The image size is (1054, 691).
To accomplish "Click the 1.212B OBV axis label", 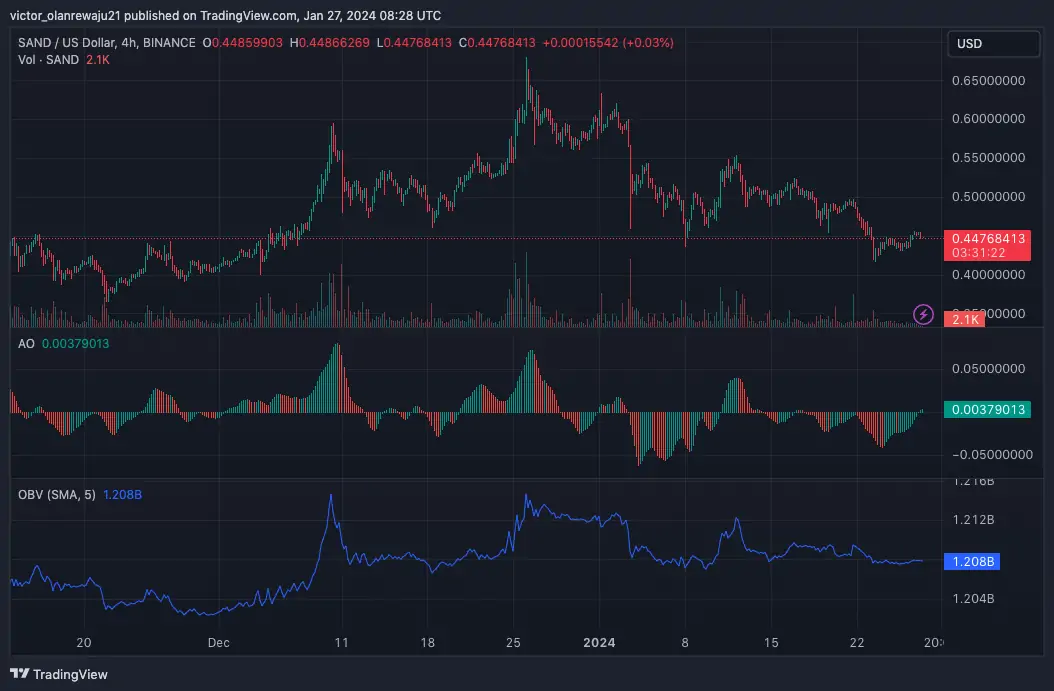I will (973, 520).
